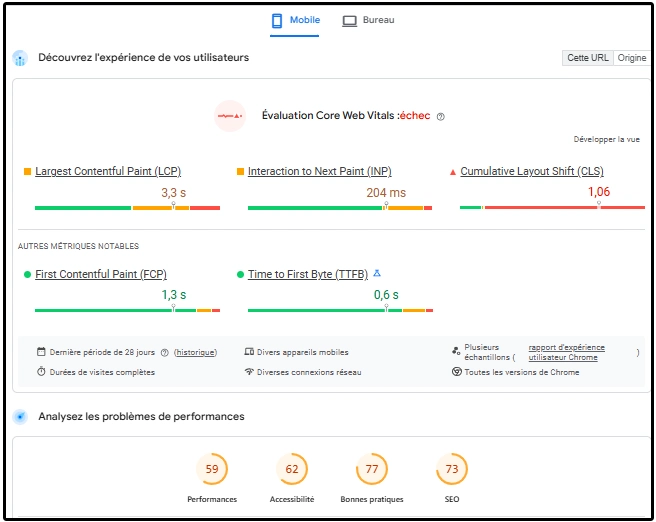
Task: Open rapport d'expérience utilisateur Chrome link
Action: click(565, 352)
